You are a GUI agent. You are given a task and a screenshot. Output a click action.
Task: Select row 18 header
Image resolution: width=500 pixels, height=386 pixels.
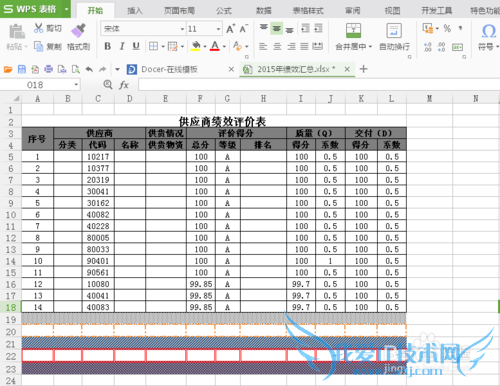[x=11, y=307]
